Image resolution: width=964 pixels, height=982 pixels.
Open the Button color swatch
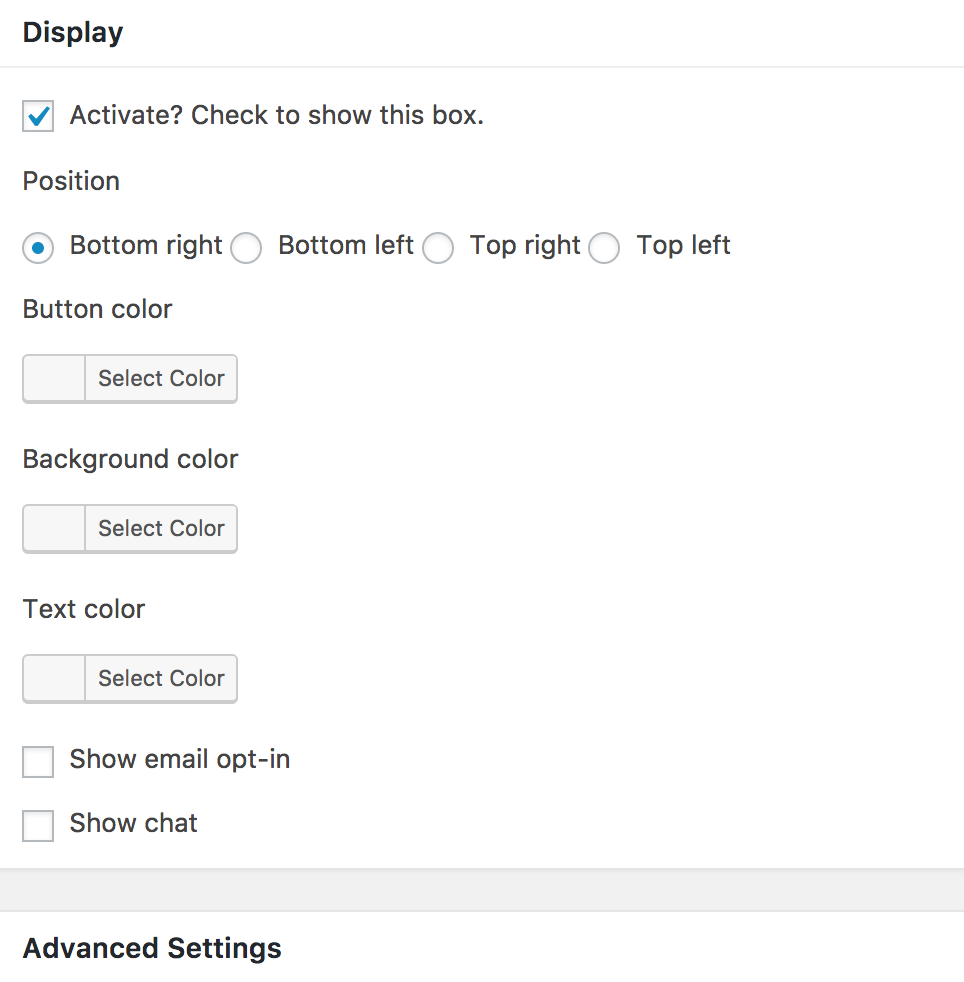(54, 378)
